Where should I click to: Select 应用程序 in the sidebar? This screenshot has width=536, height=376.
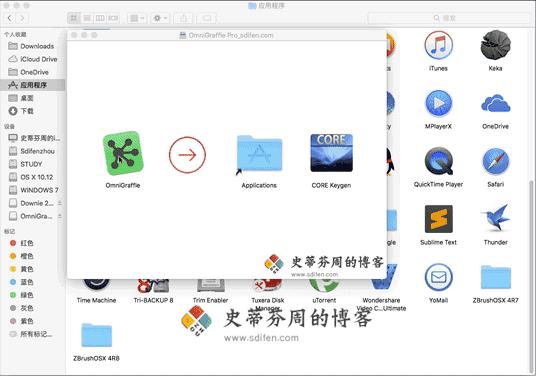32,85
